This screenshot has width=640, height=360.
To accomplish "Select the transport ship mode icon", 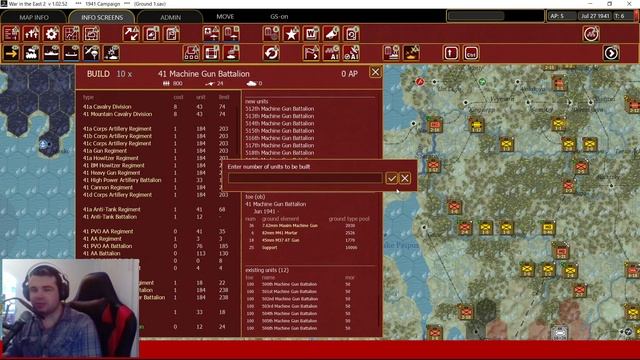I will (71, 53).
